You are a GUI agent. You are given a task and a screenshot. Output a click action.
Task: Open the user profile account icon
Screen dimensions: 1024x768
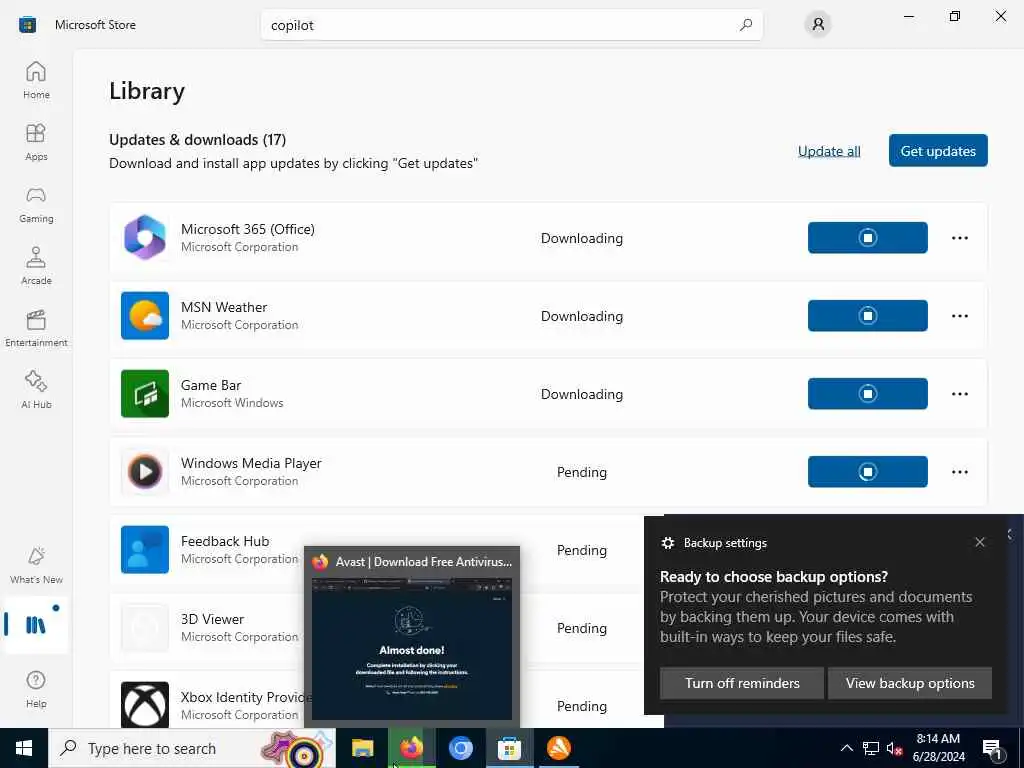coord(818,25)
